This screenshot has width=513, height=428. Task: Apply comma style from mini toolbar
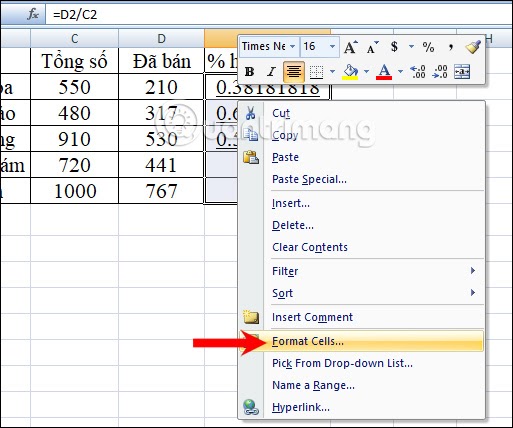coord(451,47)
